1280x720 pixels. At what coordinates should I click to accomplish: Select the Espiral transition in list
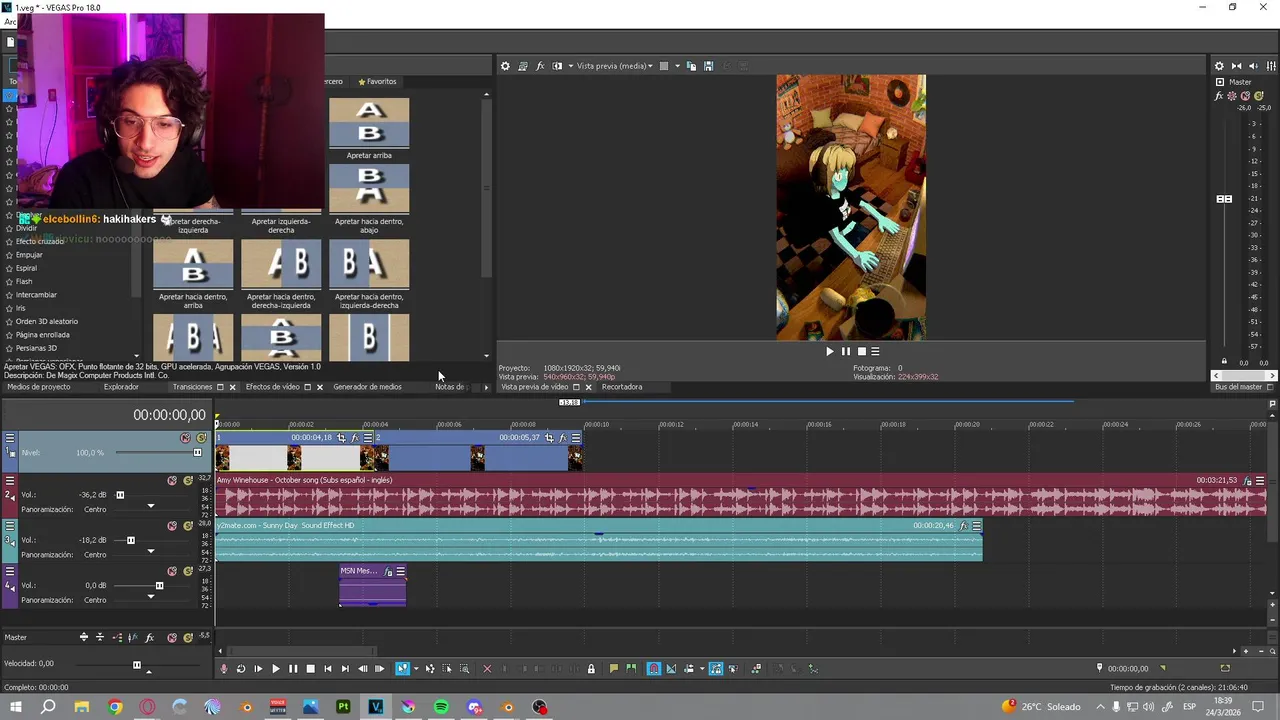[x=26, y=268]
